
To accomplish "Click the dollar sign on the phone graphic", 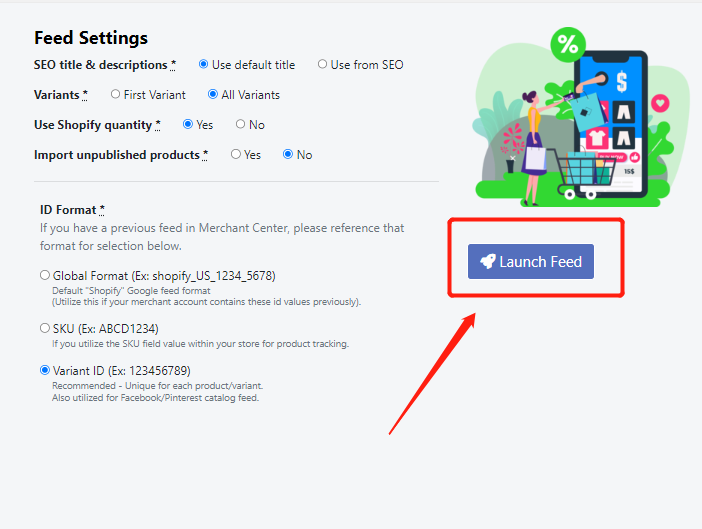I will [621, 81].
